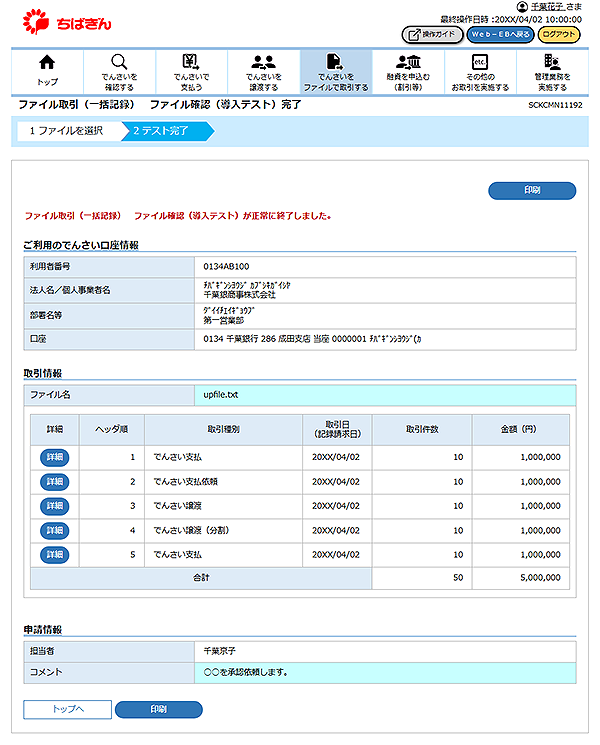600x745 pixels.
Task: Click 担当者 value 千葉京子
Action: coord(219,651)
